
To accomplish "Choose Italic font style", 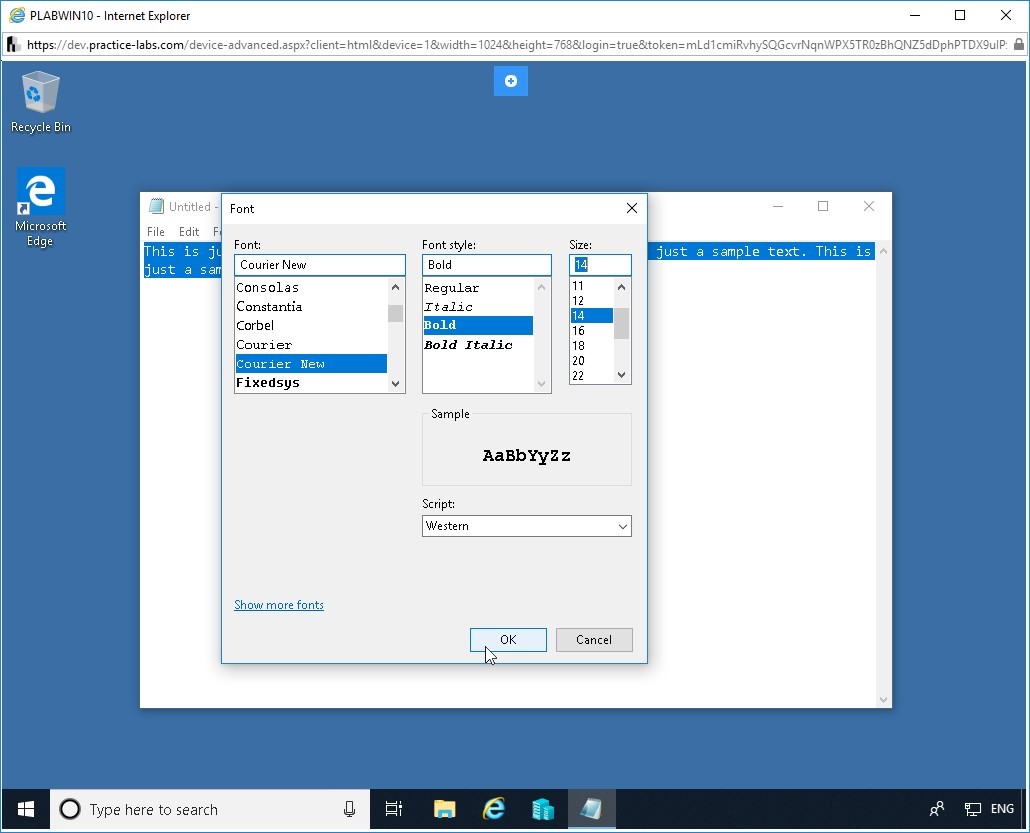I will pyautogui.click(x=478, y=307).
